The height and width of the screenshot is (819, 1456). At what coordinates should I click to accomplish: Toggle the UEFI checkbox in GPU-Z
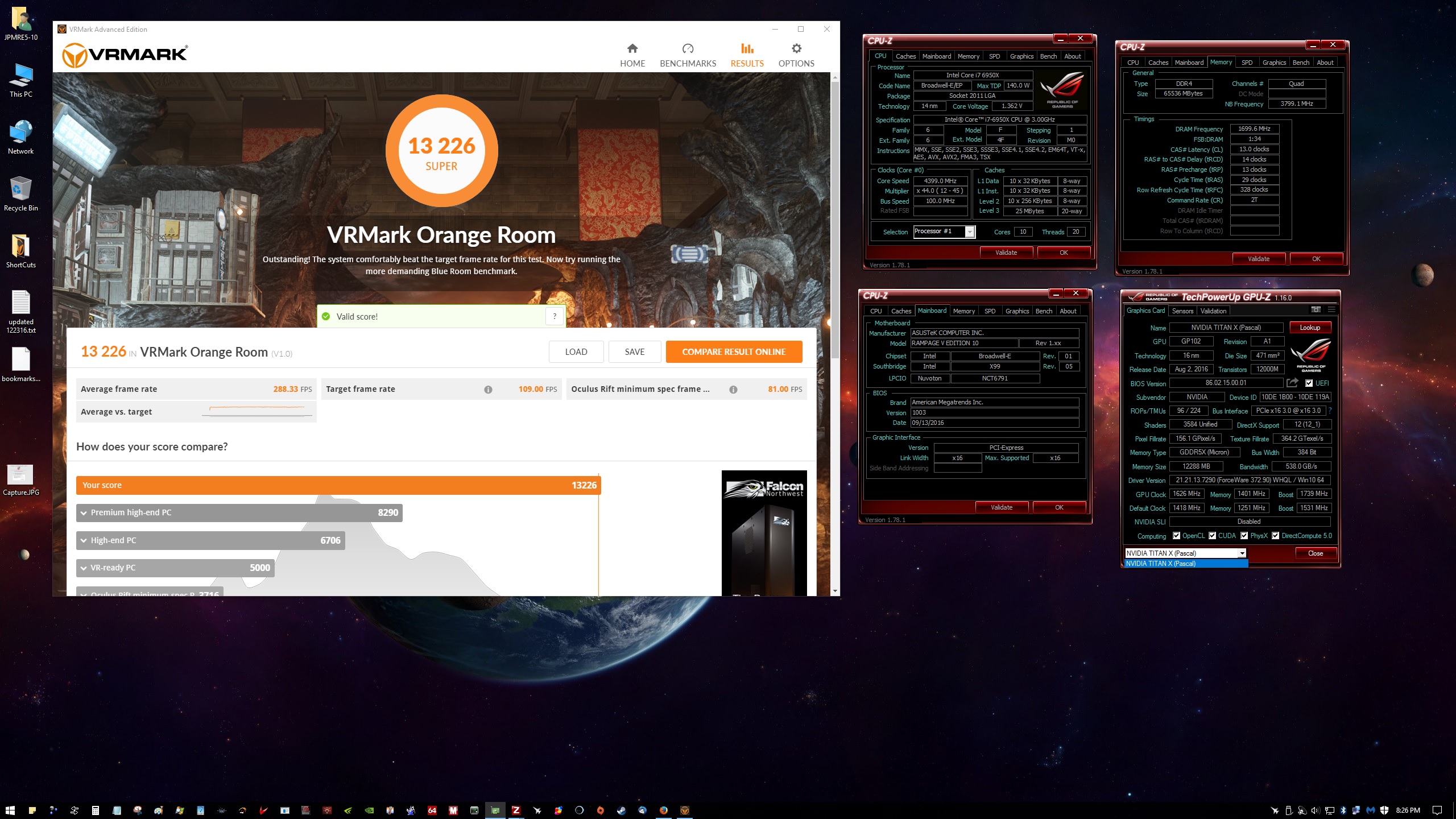1309,383
